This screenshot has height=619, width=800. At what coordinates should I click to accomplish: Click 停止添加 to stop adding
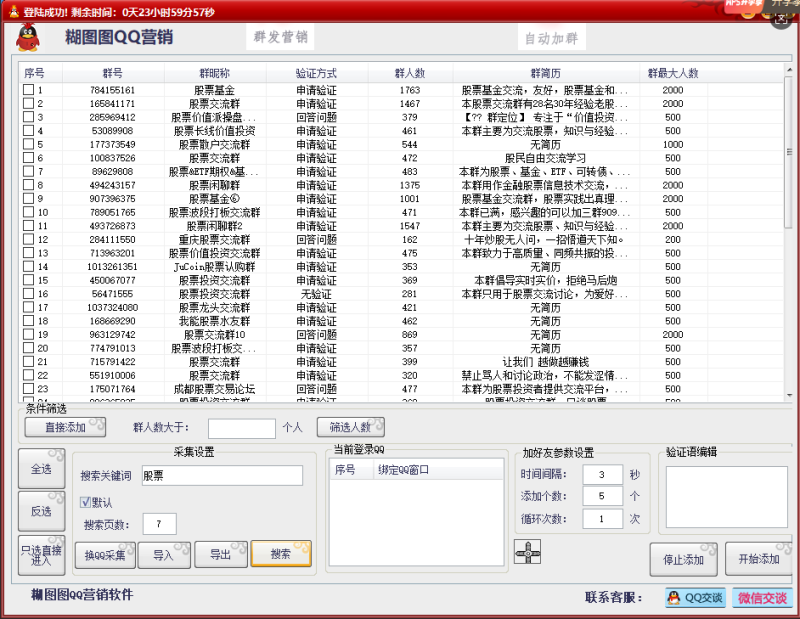coord(683,560)
